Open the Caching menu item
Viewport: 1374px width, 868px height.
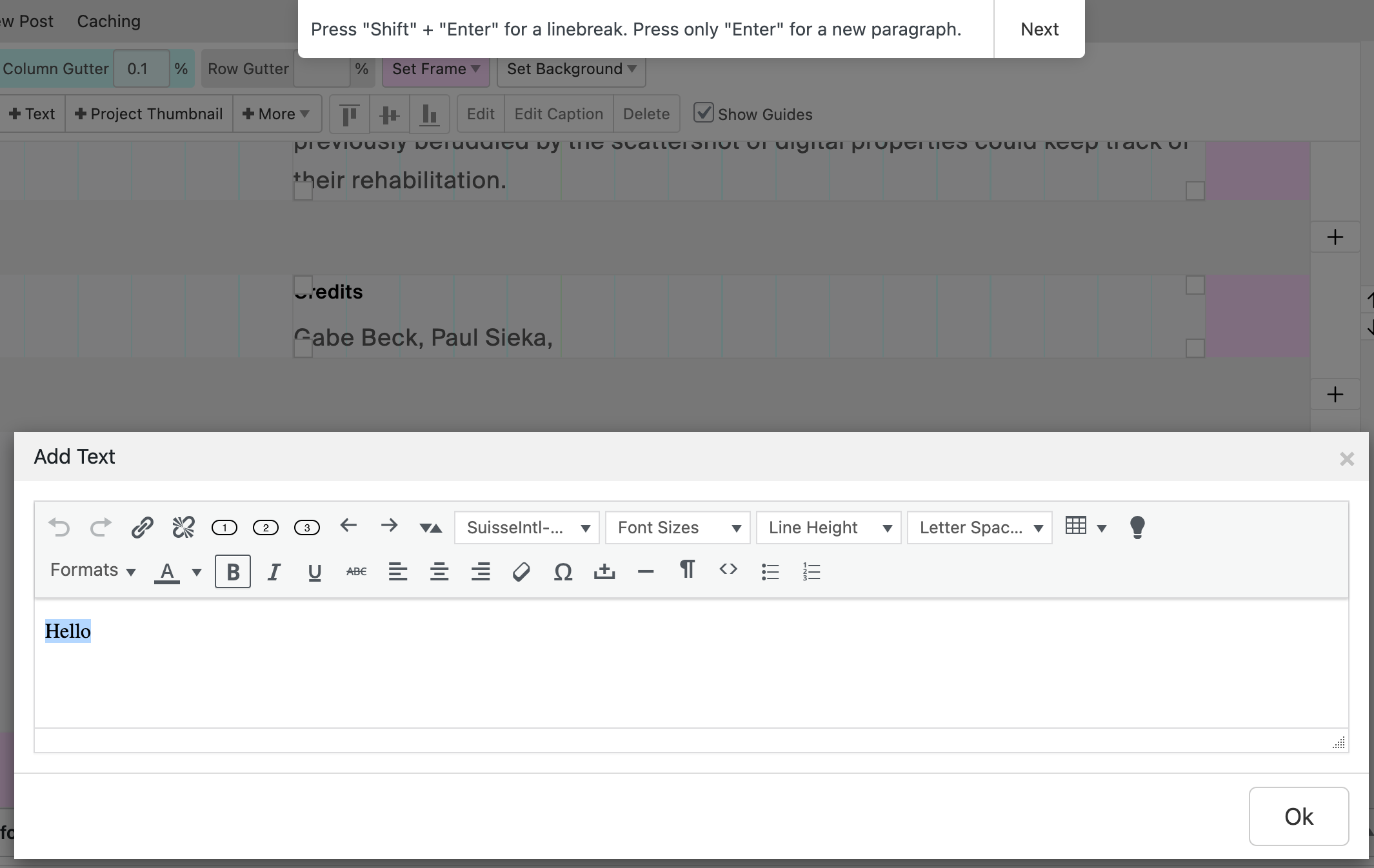(108, 21)
